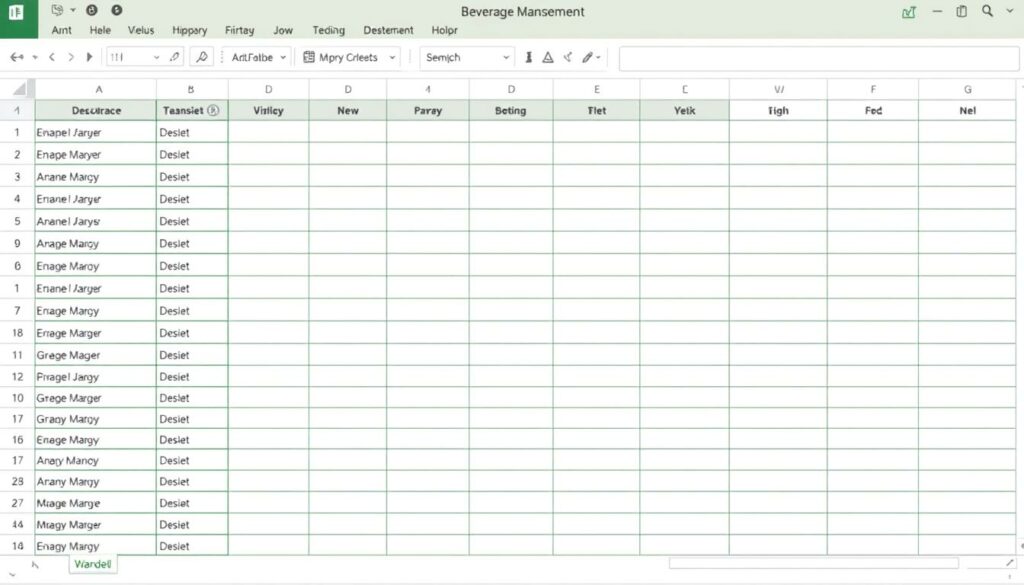The image size is (1024, 585).
Task: Click the Nel header cell
Action: tap(967, 110)
